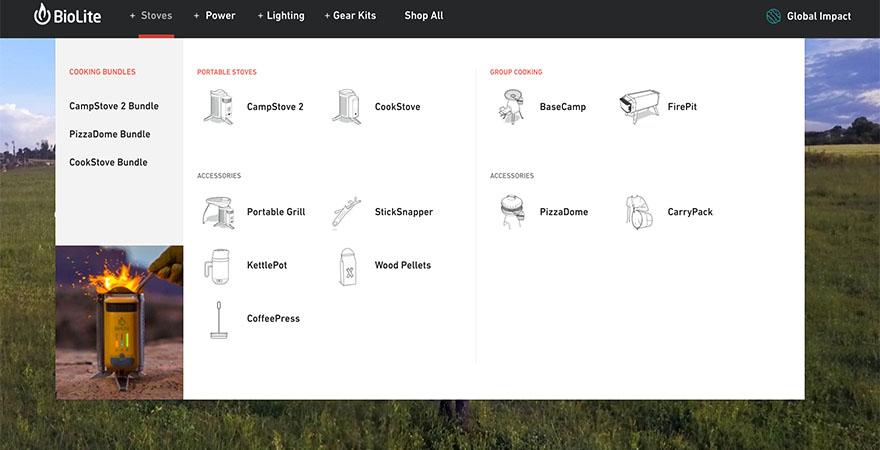Click the BaseCamp stove icon
Viewport: 880px width, 450px height.
pos(511,106)
